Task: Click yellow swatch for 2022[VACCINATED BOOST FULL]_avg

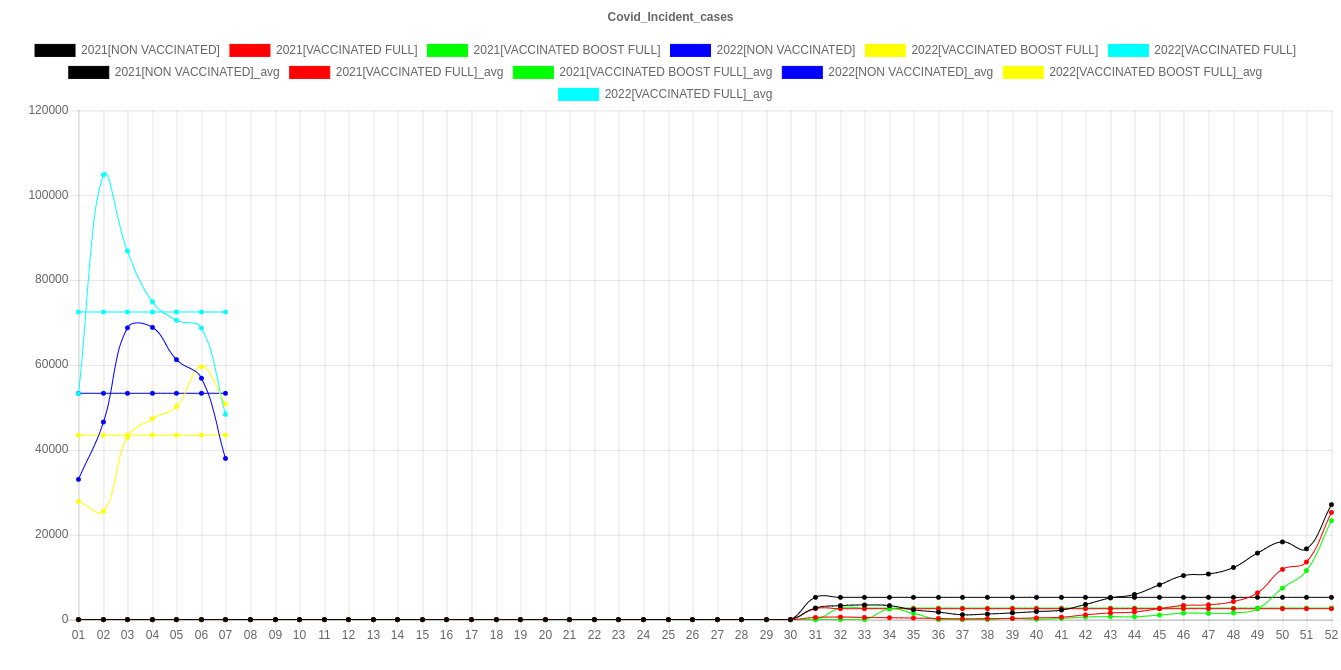Action: point(1022,72)
